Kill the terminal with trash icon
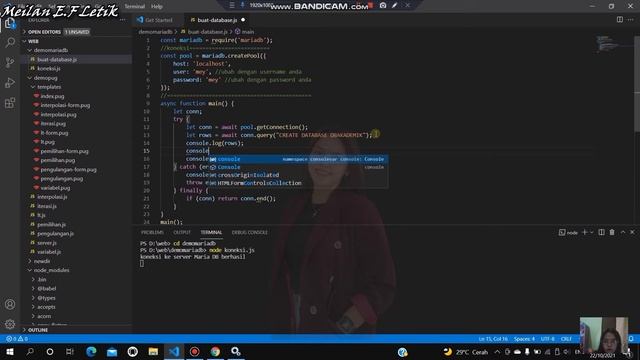Screen dimensions: 640x360 click(612, 232)
